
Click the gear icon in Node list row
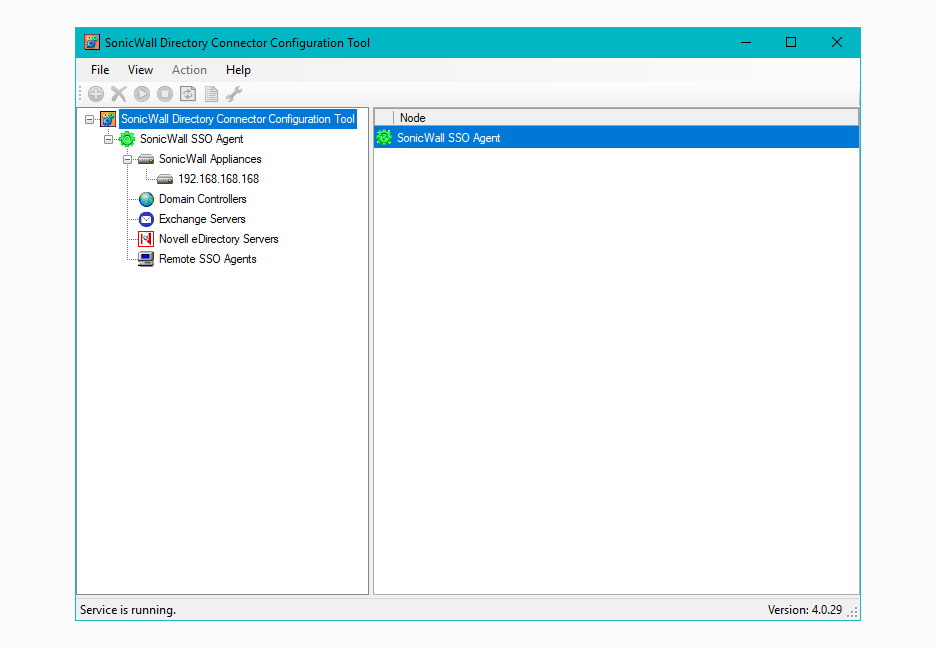(384, 138)
